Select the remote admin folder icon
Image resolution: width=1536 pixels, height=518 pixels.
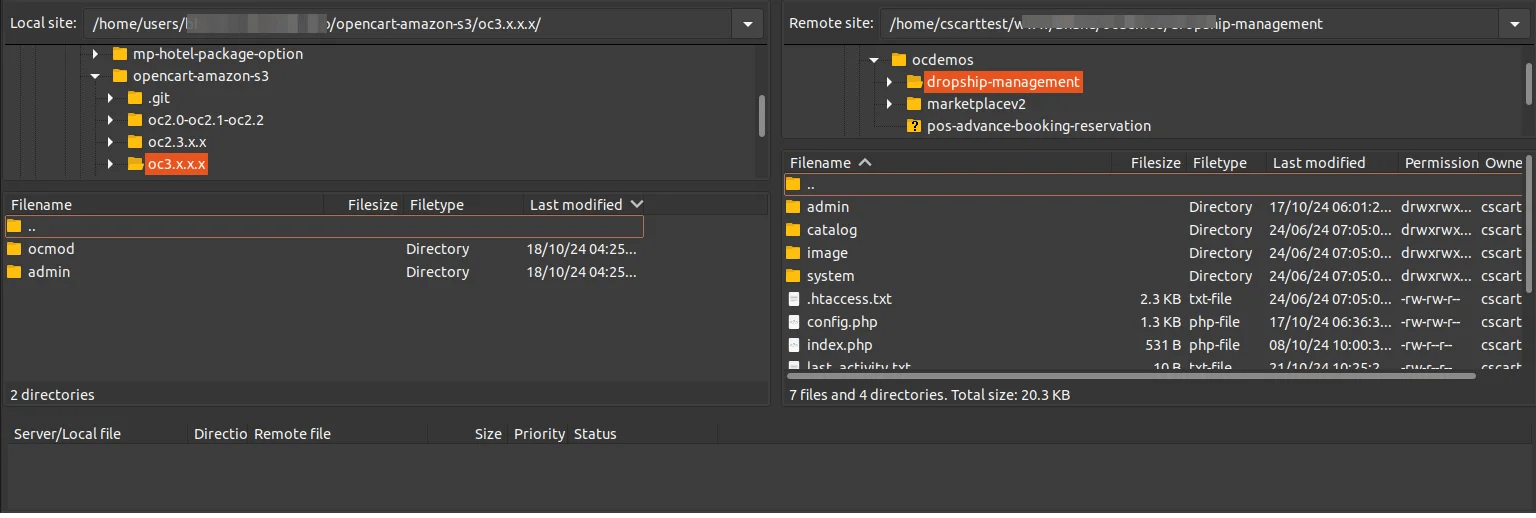[x=794, y=207]
